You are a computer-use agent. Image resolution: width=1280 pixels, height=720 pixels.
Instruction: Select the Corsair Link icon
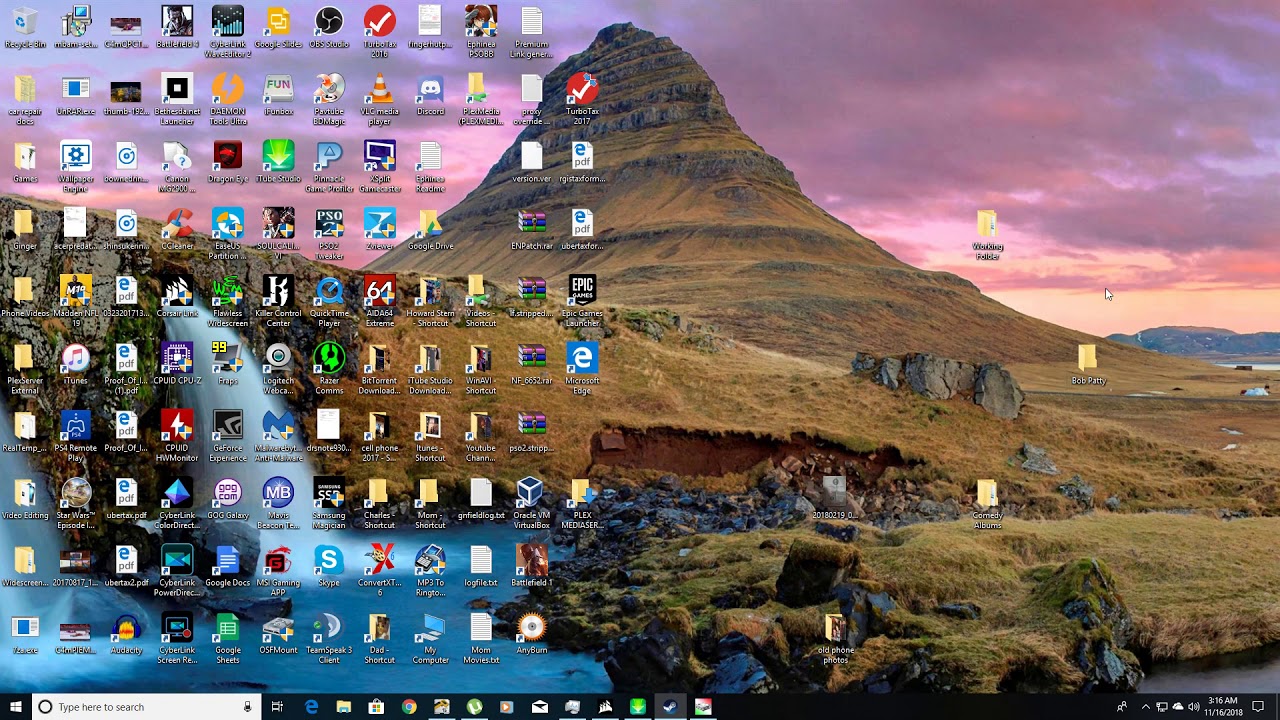[x=177, y=297]
